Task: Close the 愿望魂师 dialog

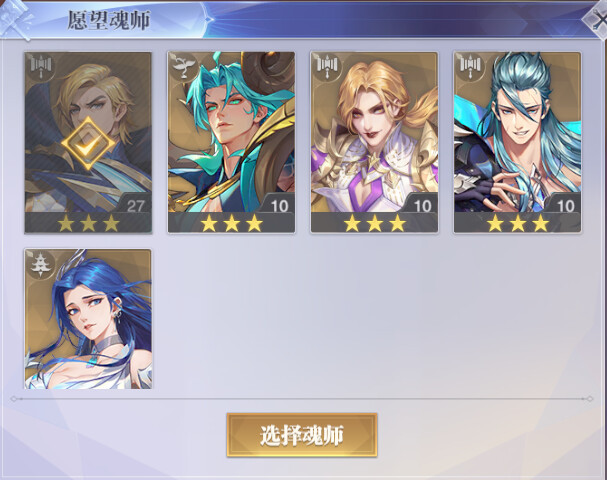Action: [x=596, y=20]
